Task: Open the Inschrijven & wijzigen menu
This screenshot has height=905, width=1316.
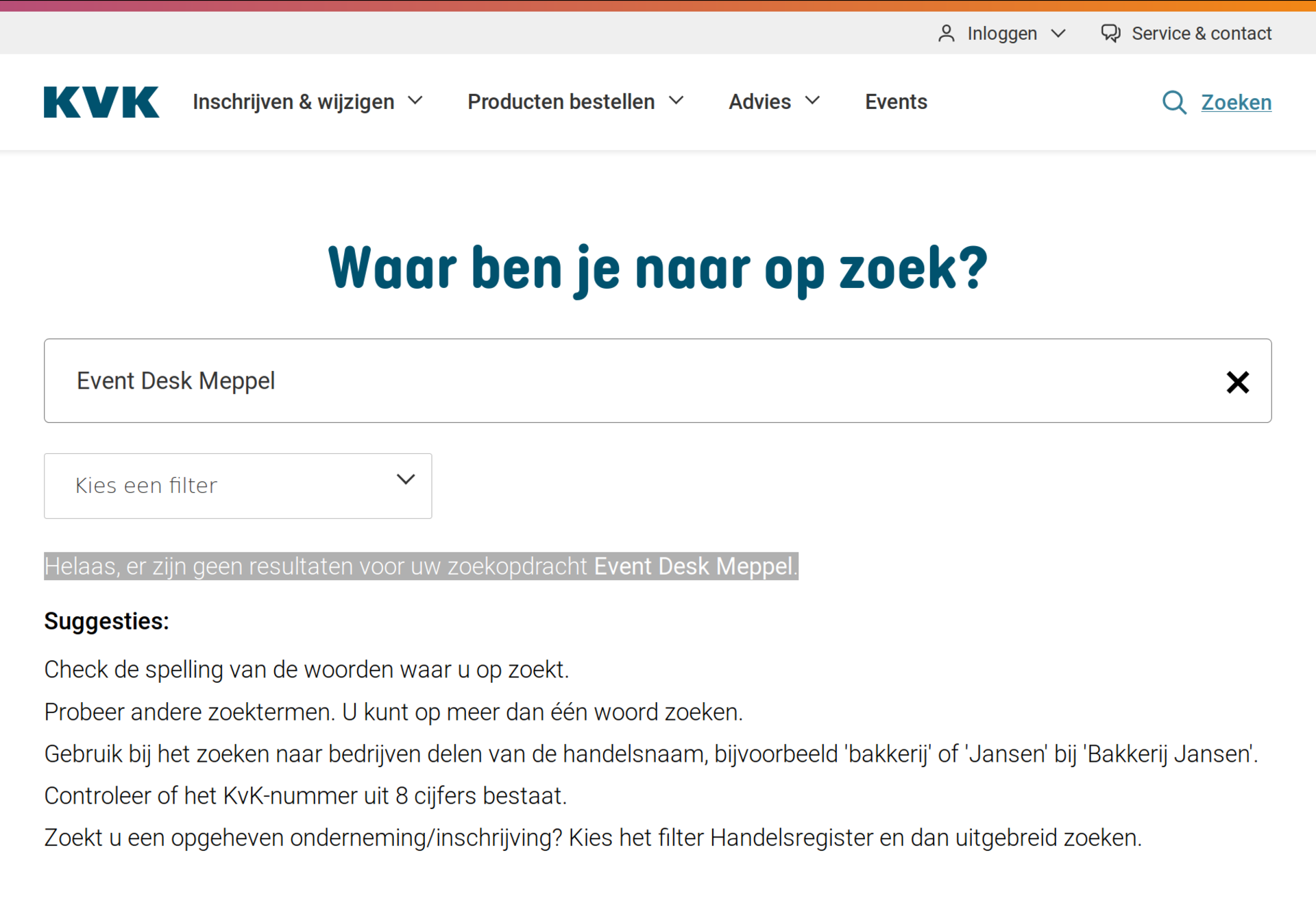Action: (x=293, y=102)
